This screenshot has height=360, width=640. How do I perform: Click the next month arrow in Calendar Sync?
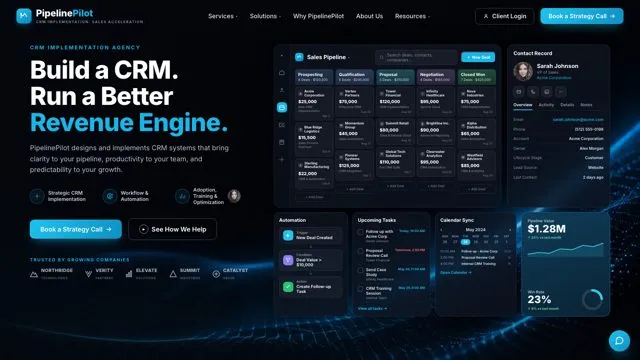(510, 230)
